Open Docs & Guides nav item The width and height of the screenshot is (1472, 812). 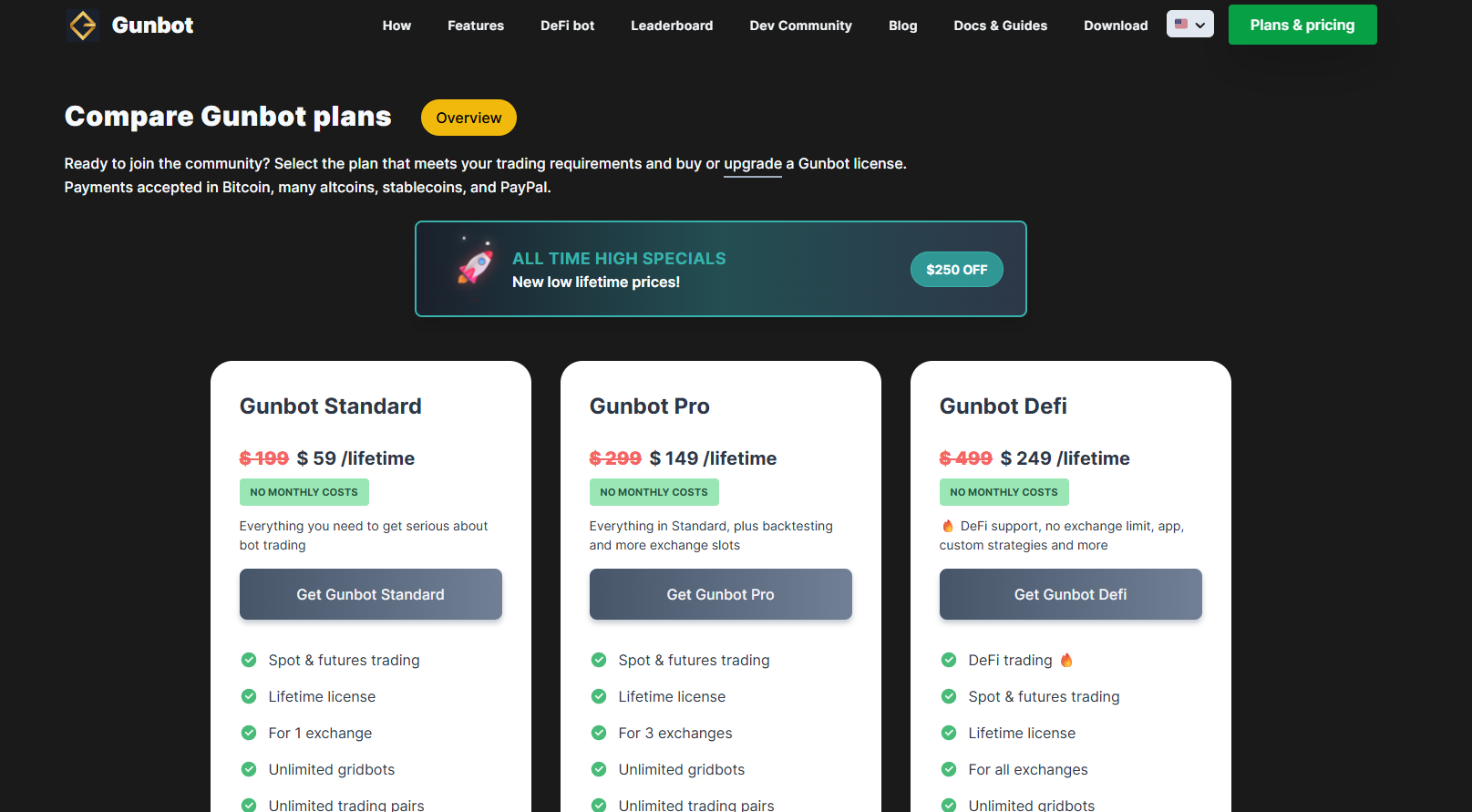click(x=1000, y=26)
